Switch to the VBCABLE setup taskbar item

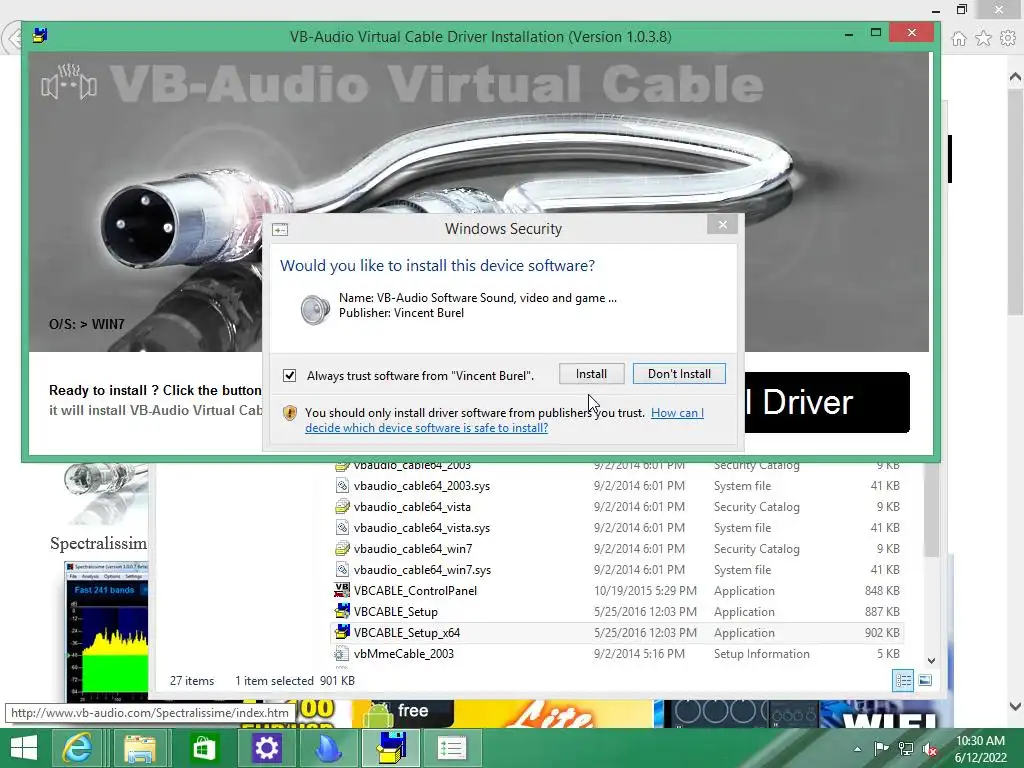coord(391,748)
